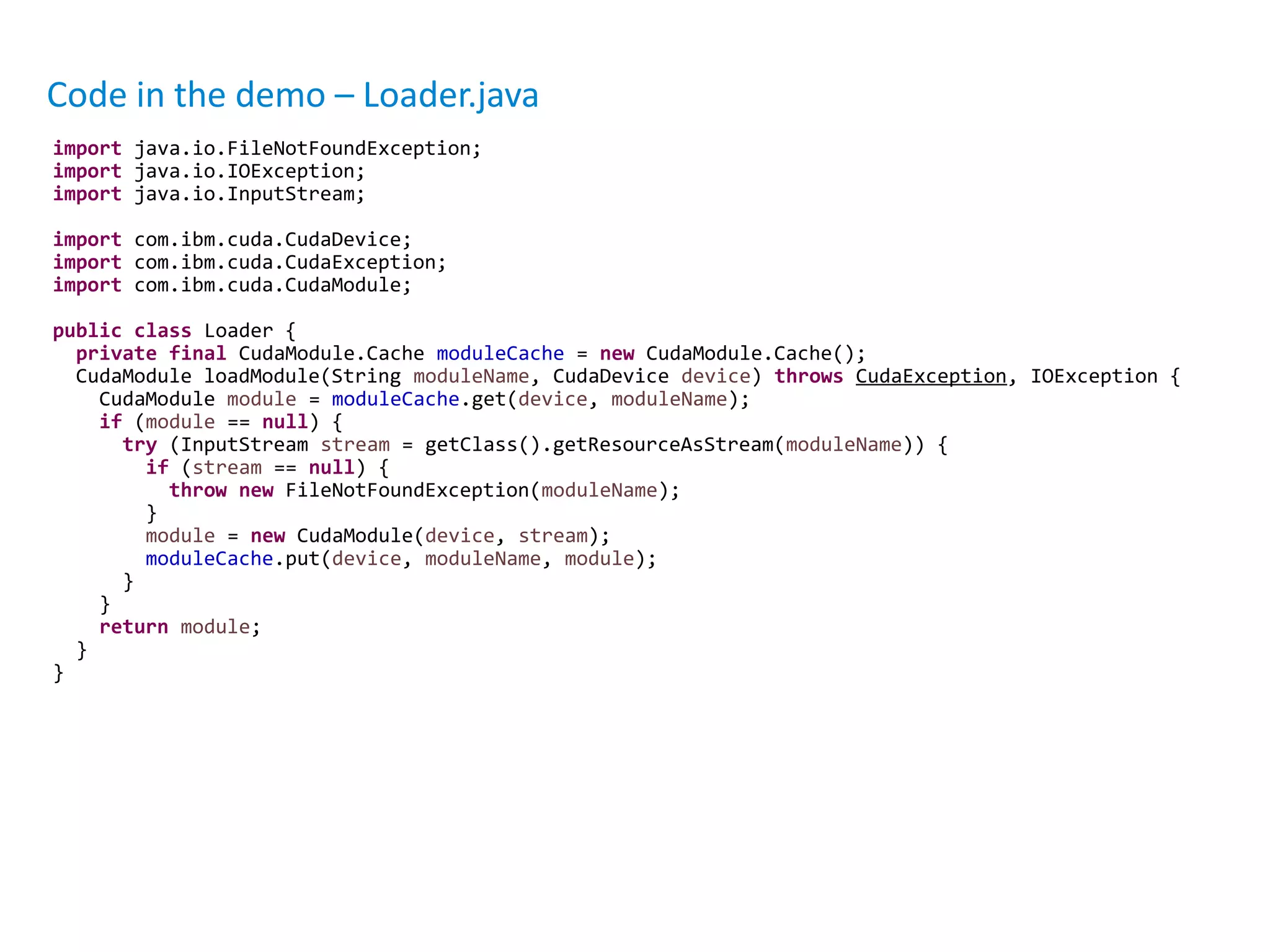Image resolution: width=1270 pixels, height=952 pixels.
Task: Click the 'throw new FileNotFoundException(moduleName);' line
Action: (x=424, y=491)
